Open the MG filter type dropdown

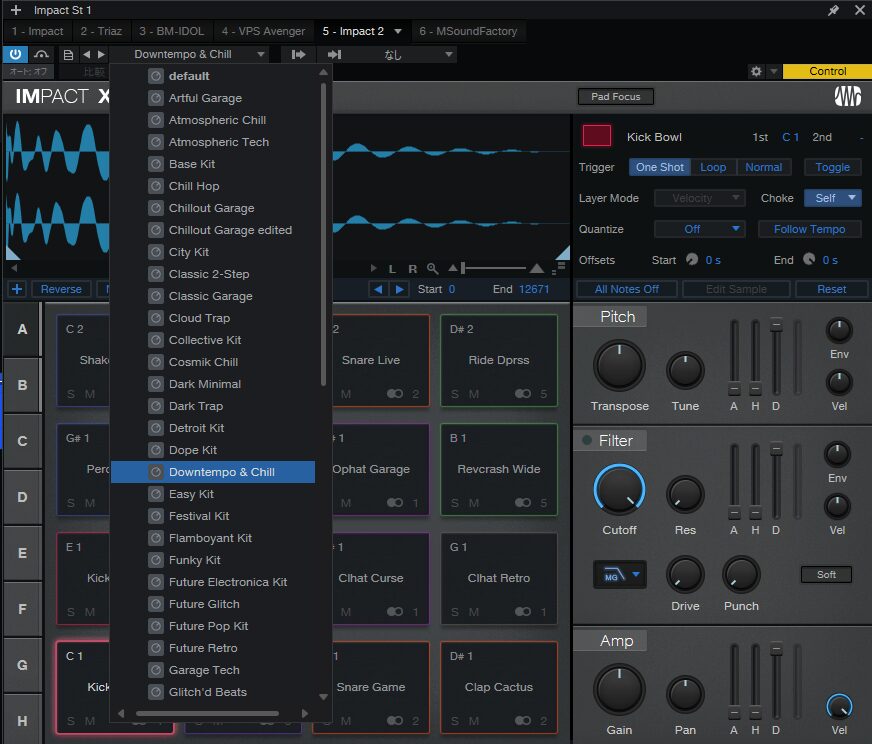pyautogui.click(x=620, y=575)
